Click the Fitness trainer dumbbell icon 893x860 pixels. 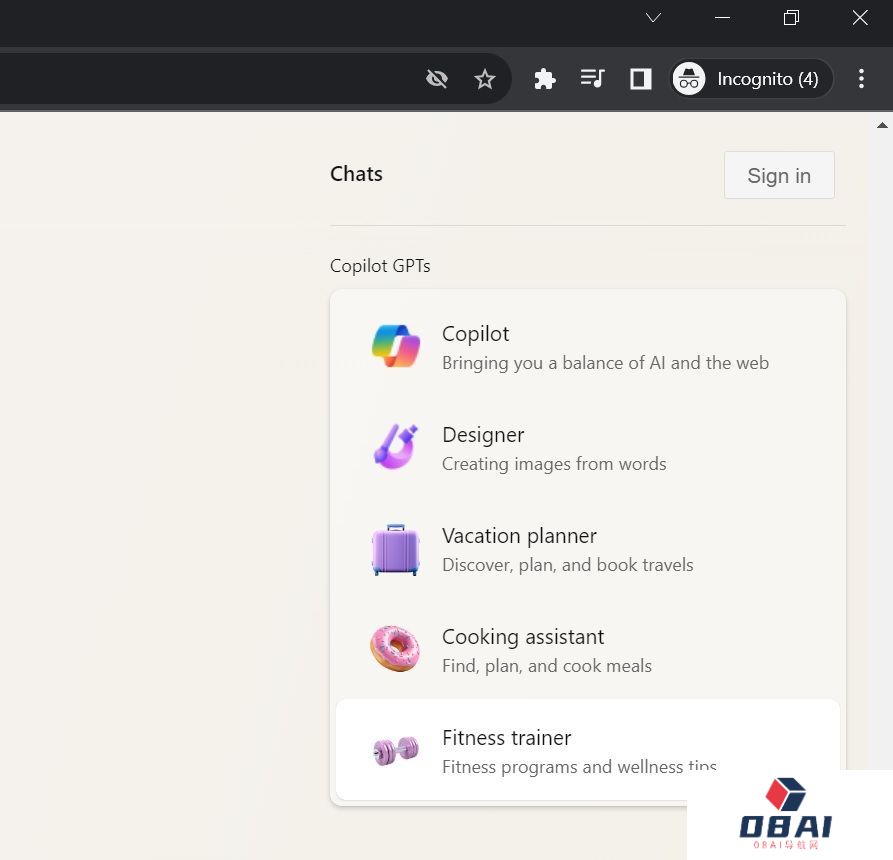click(396, 750)
